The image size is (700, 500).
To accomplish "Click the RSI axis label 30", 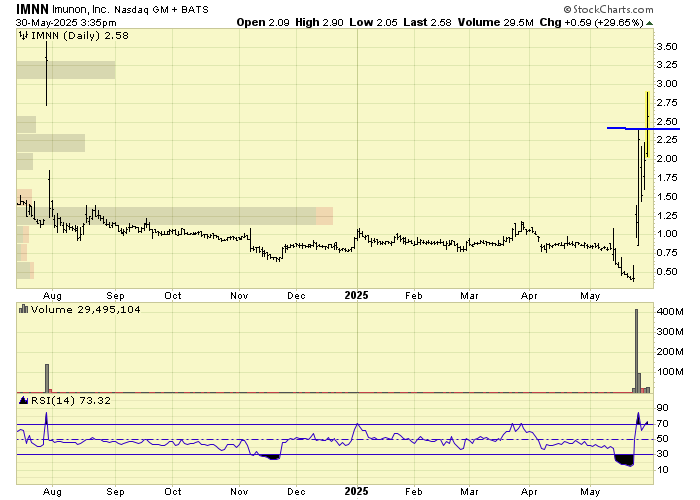I will [x=662, y=454].
